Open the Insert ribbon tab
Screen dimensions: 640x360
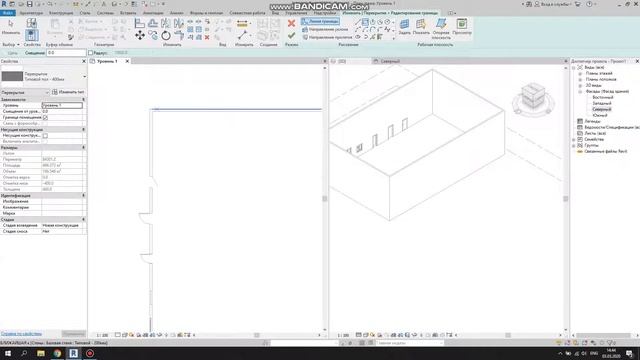pos(128,13)
